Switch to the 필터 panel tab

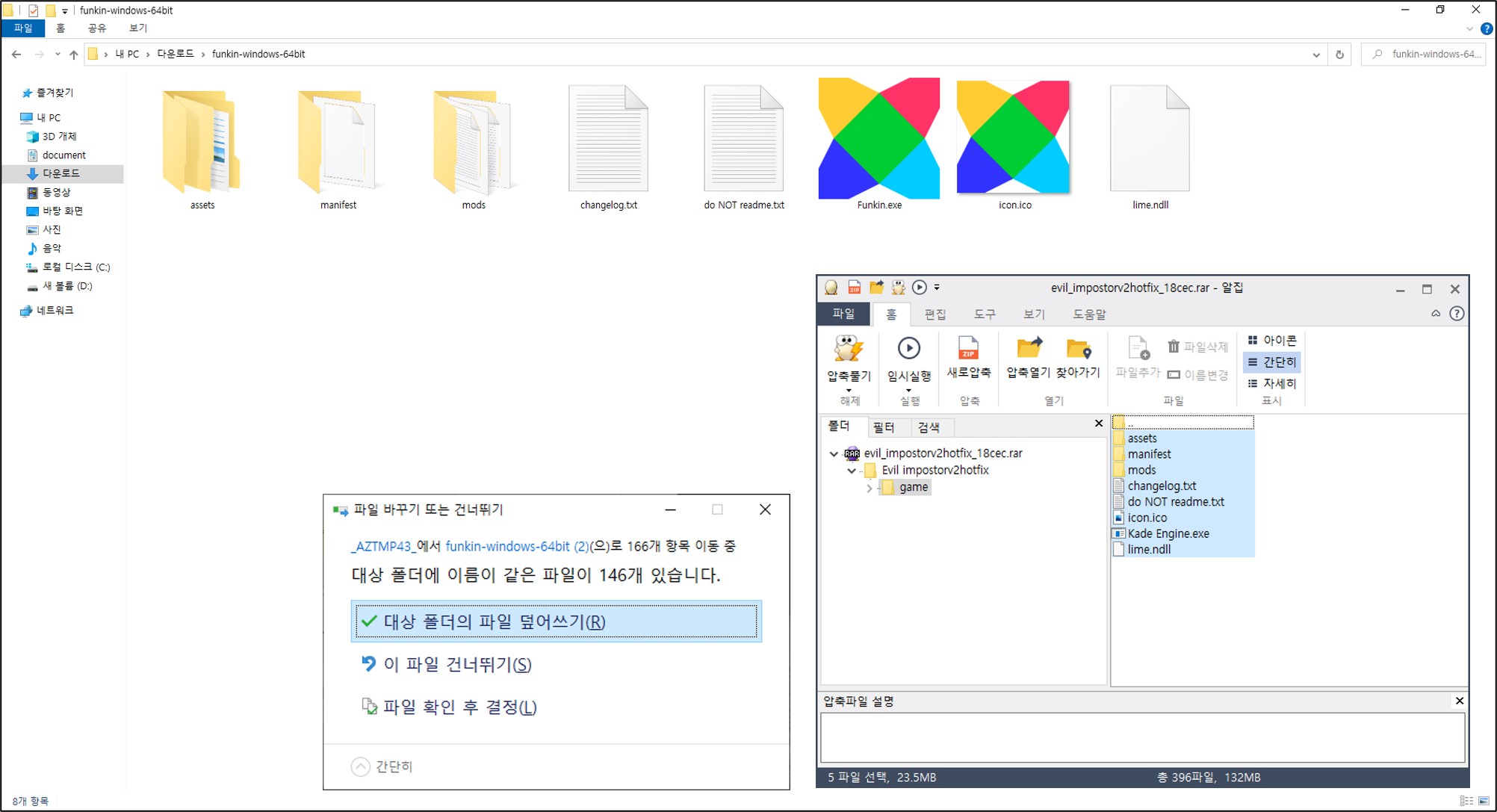pyautogui.click(x=884, y=427)
